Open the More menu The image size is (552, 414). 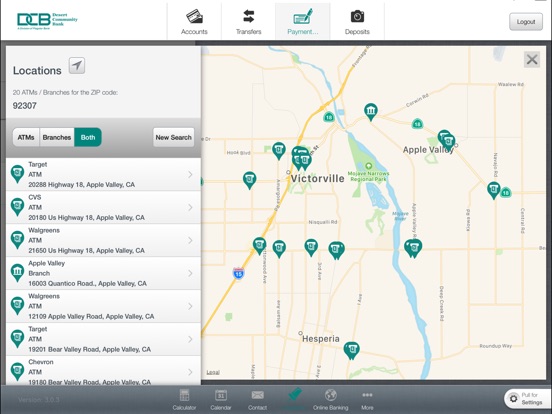[367, 399]
